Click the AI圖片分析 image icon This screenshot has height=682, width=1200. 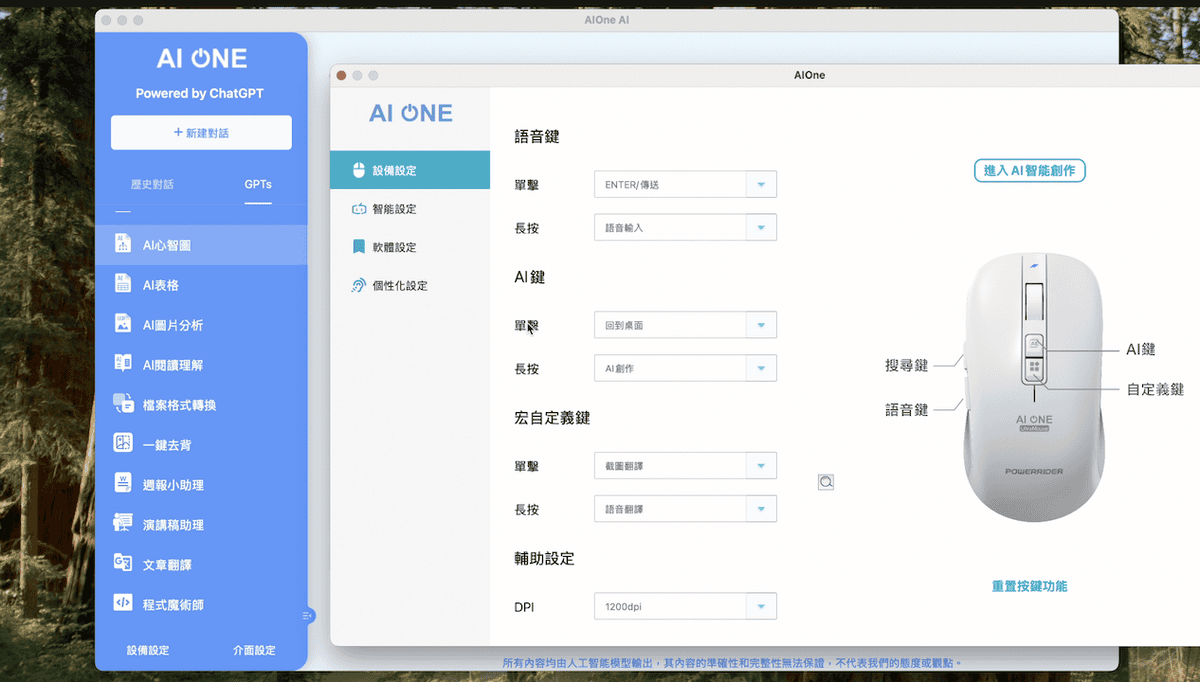[122, 324]
